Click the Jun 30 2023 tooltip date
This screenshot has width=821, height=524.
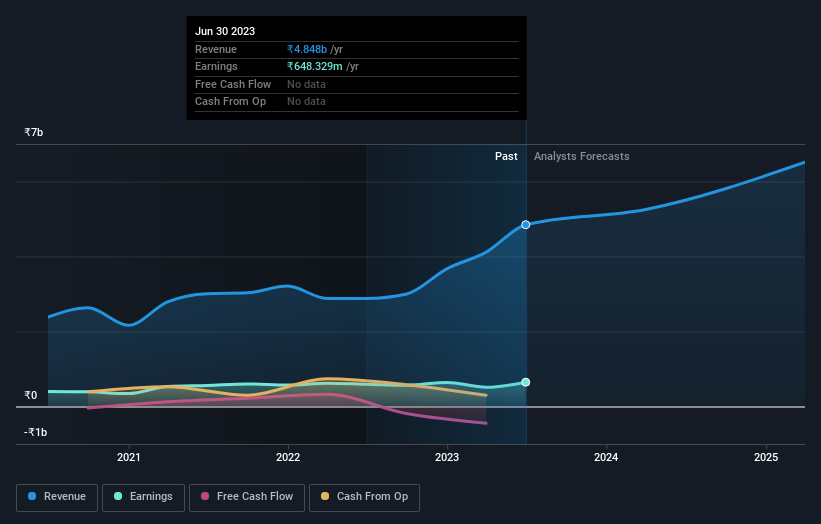(x=225, y=31)
